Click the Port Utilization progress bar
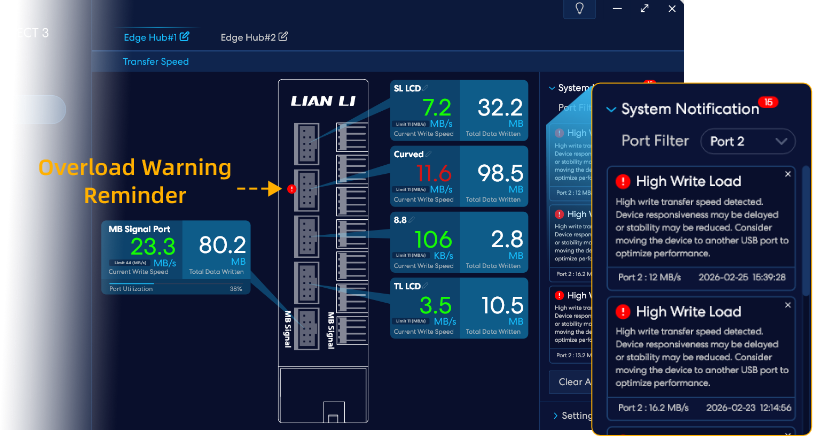813x436 pixels. pos(175,284)
